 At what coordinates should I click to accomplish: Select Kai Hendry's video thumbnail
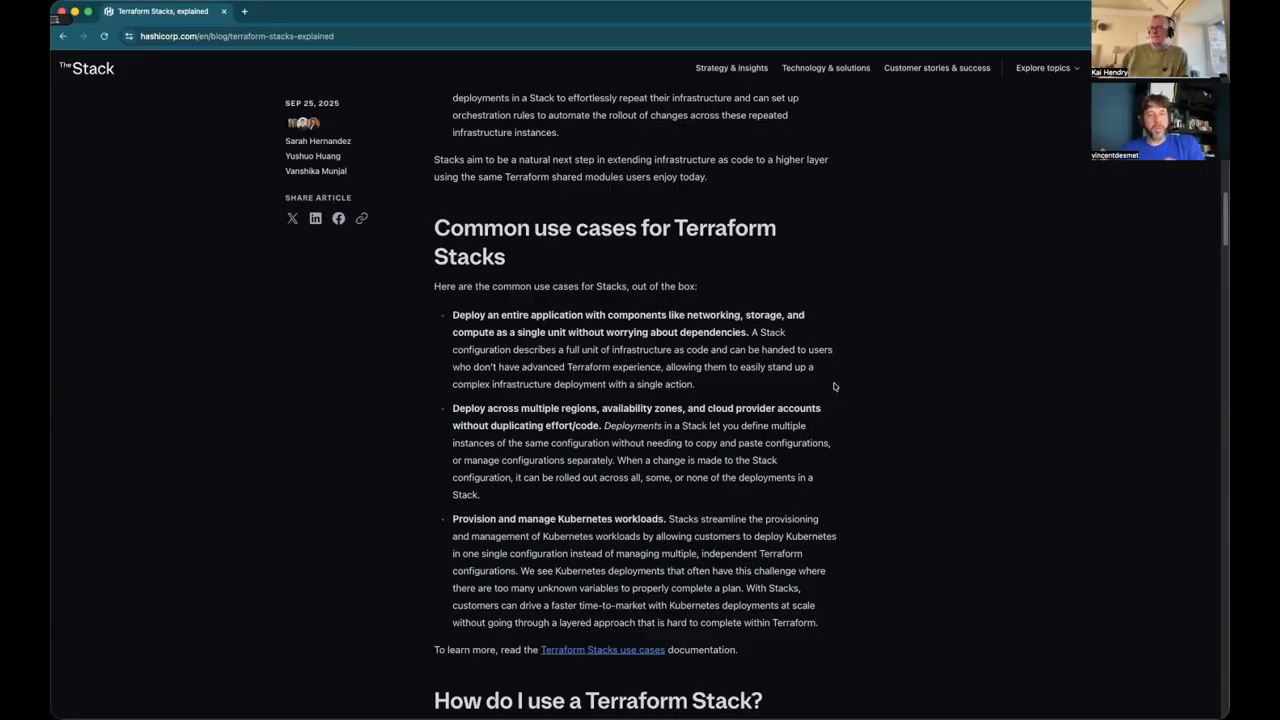coord(1158,39)
